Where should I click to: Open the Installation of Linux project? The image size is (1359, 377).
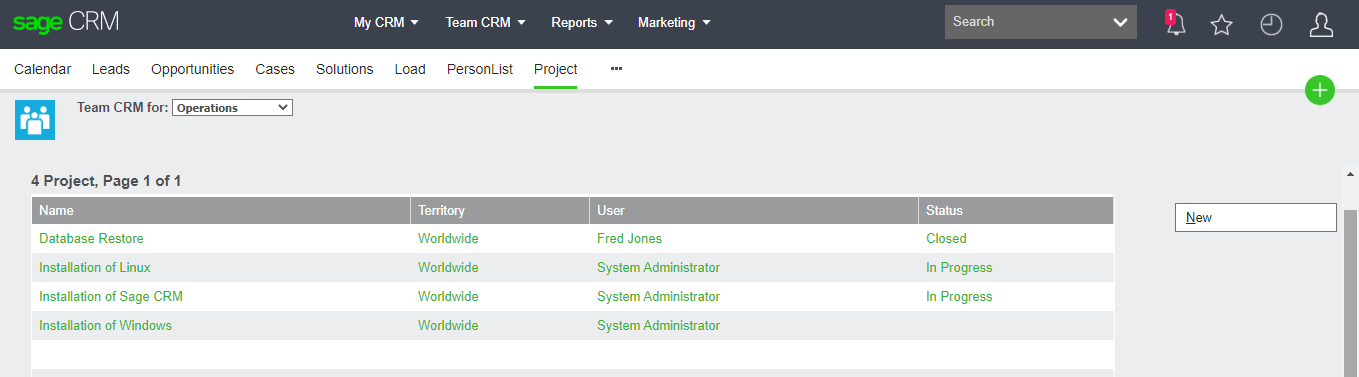pyautogui.click(x=95, y=267)
